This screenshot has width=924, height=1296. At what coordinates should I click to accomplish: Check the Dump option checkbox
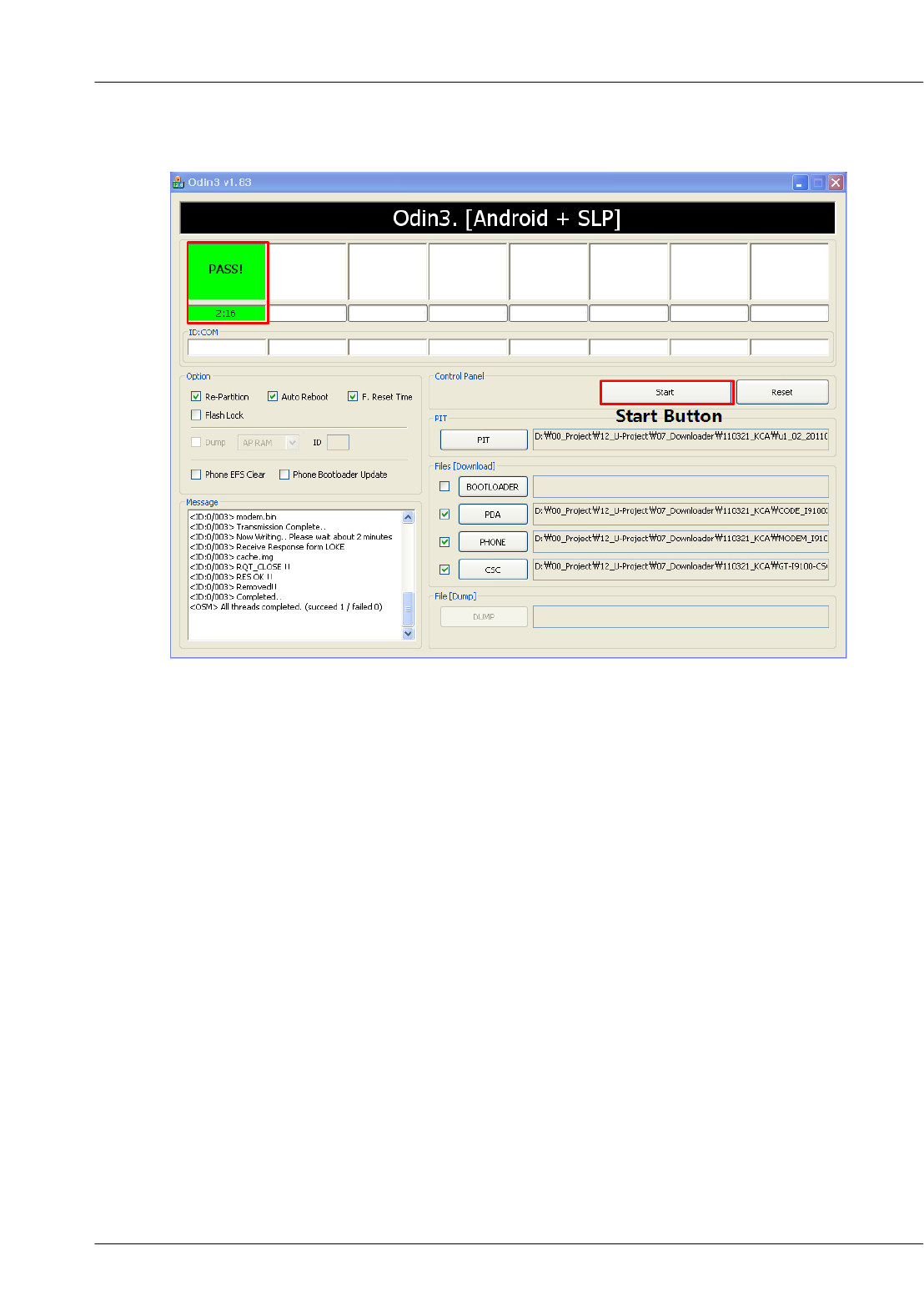[196, 442]
